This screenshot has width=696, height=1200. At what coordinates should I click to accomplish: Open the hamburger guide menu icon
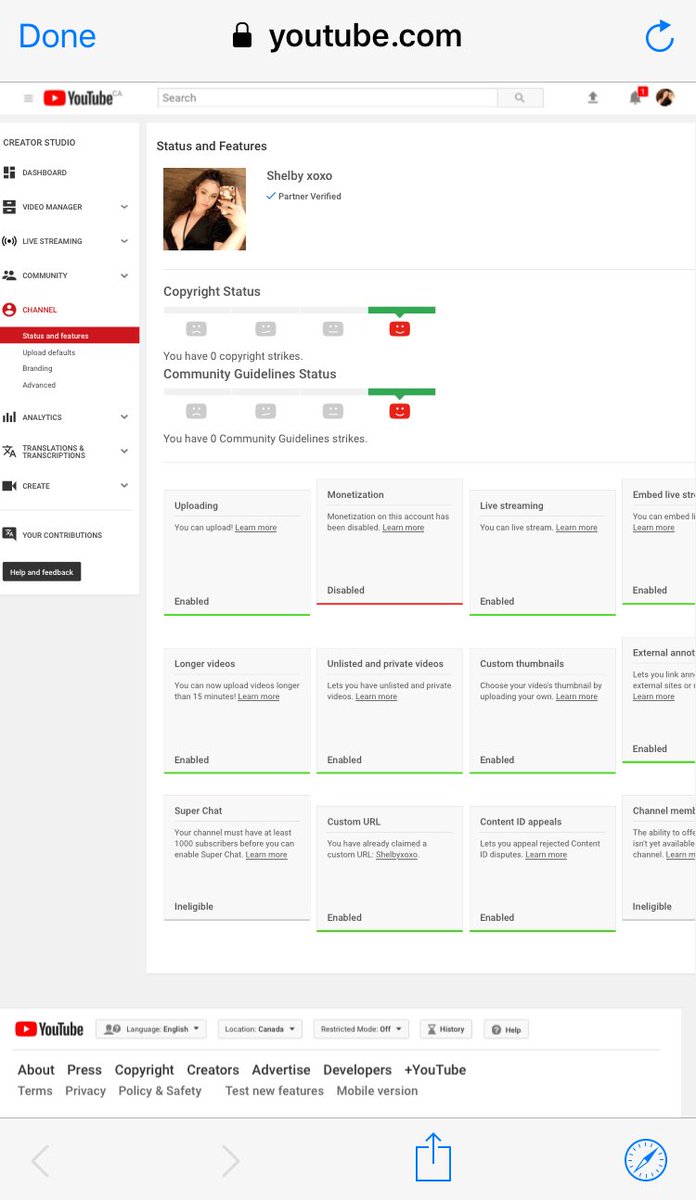pos(28,98)
